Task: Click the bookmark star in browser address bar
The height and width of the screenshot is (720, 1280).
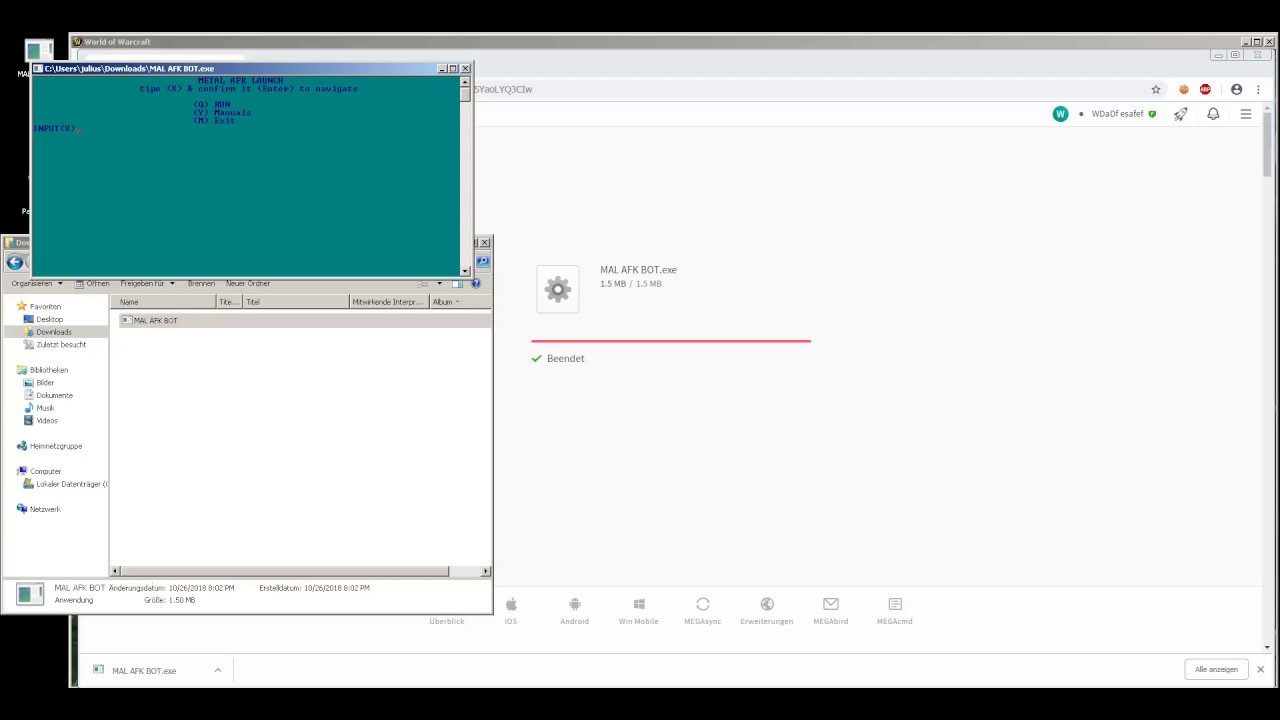Action: tap(1156, 89)
